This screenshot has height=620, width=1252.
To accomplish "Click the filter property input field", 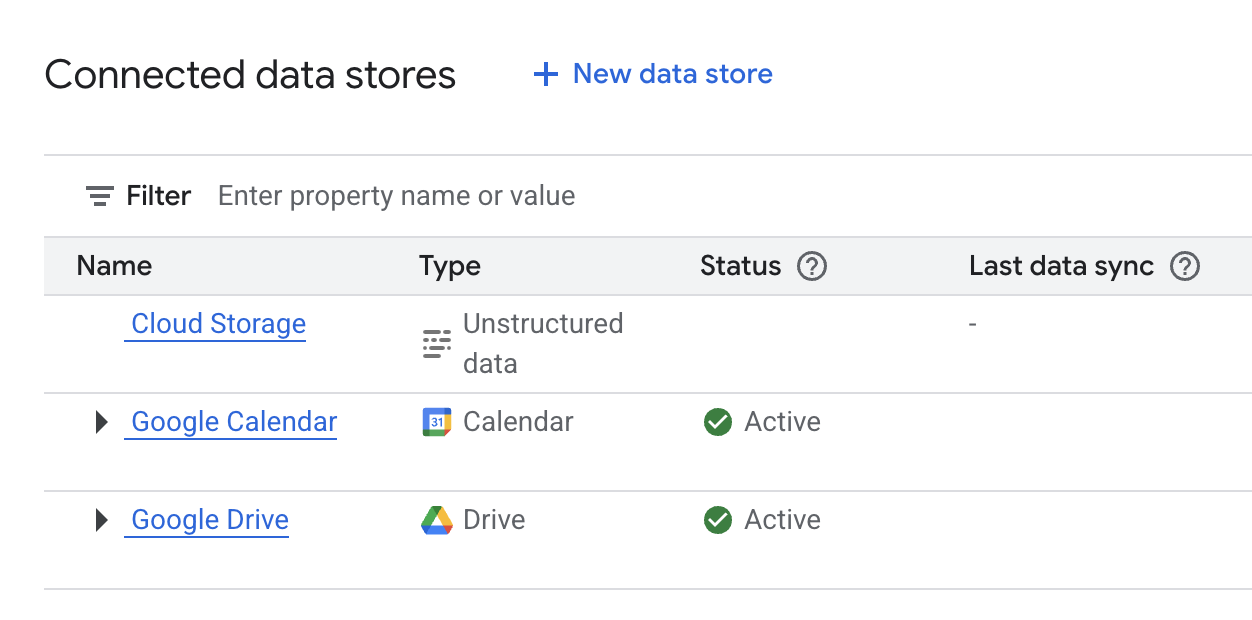I will (396, 195).
